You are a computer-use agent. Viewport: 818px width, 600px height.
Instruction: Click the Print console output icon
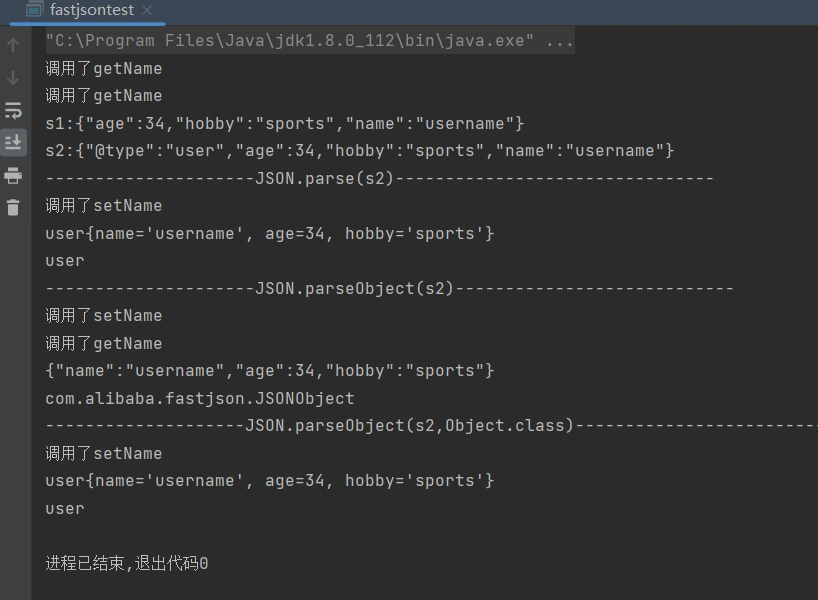(13, 175)
